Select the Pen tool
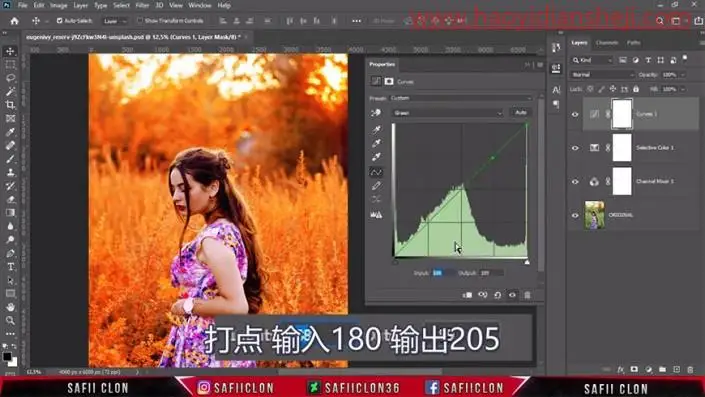Screen dimensions: 705x397 [x=10, y=253]
